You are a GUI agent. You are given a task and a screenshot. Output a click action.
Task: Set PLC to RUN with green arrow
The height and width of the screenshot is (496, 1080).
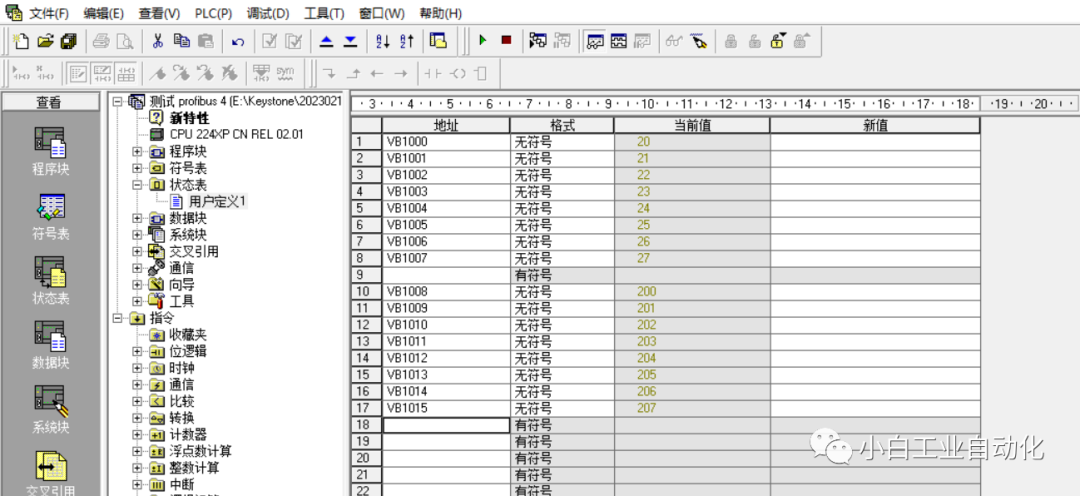point(483,41)
